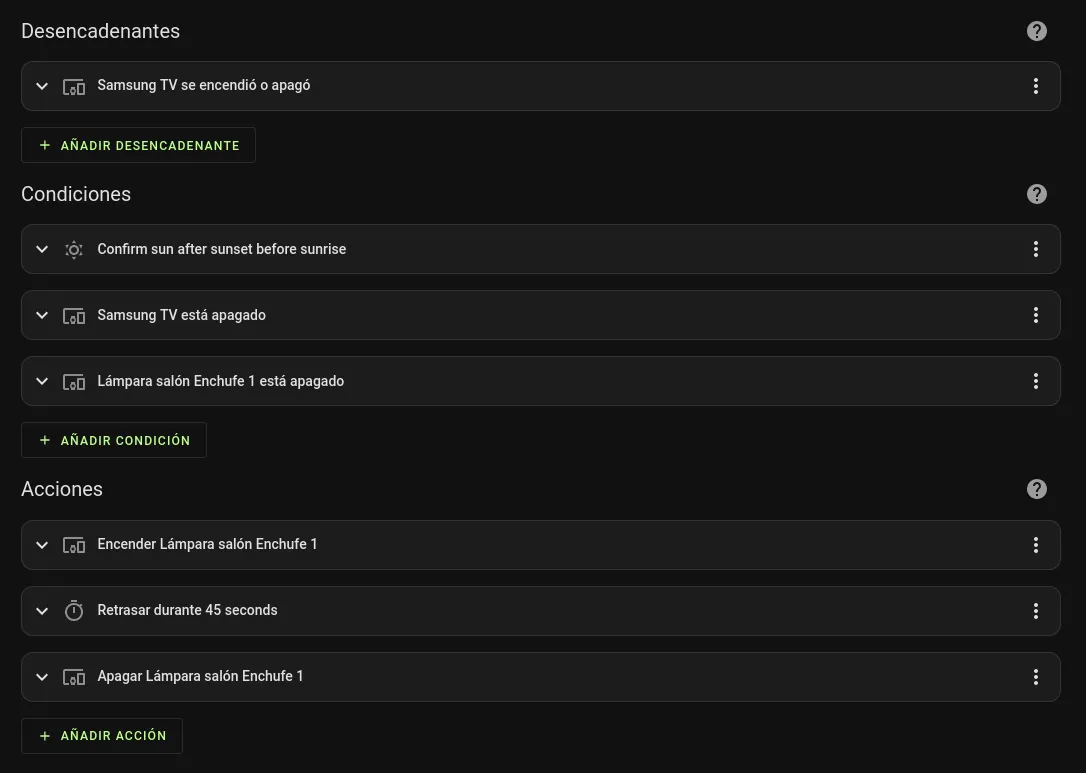The height and width of the screenshot is (773, 1086).
Task: Open options for Lámpara salón está apagado condition
Action: pyautogui.click(x=1035, y=381)
